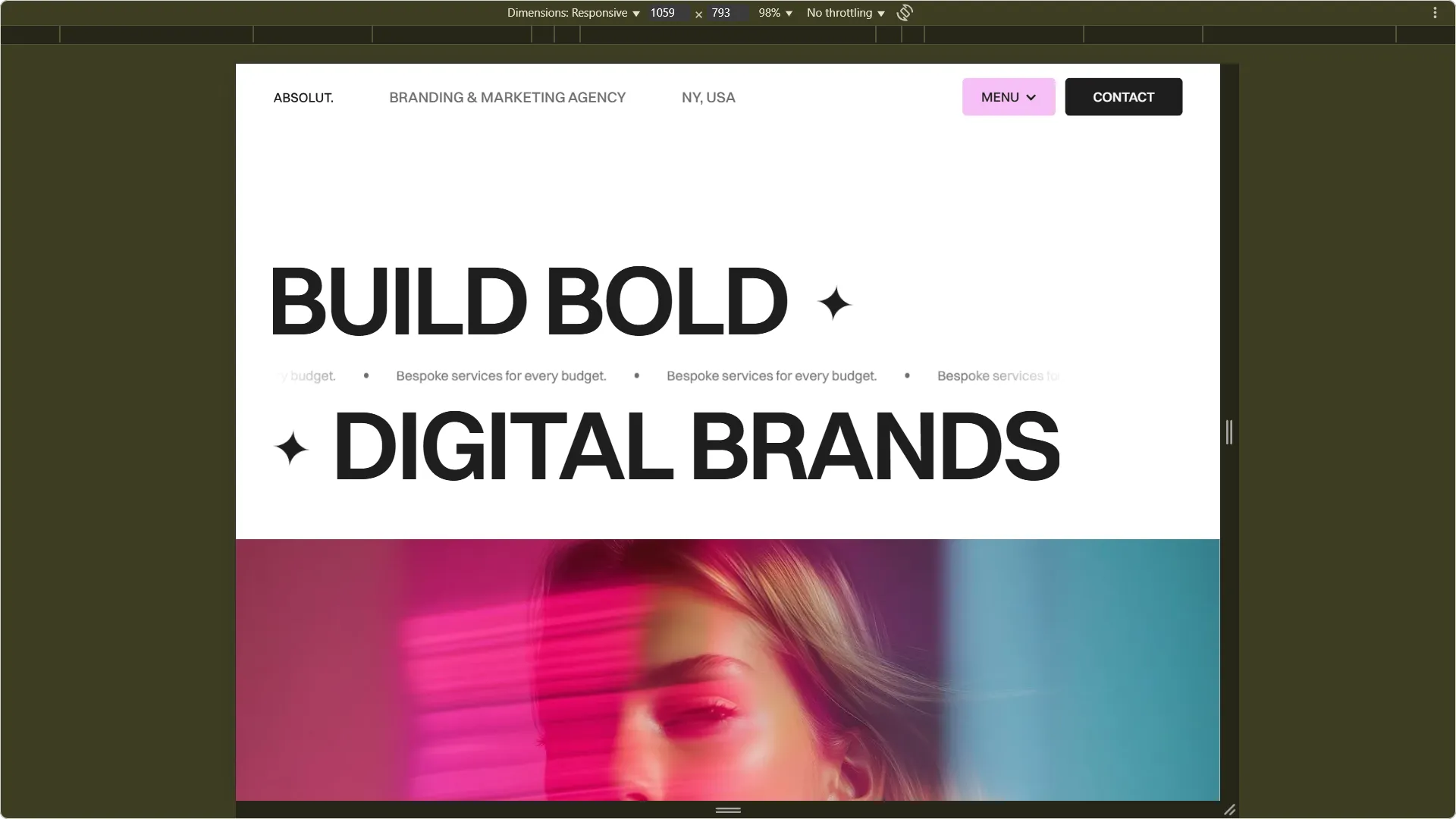Click the hero portrait image

(x=728, y=670)
